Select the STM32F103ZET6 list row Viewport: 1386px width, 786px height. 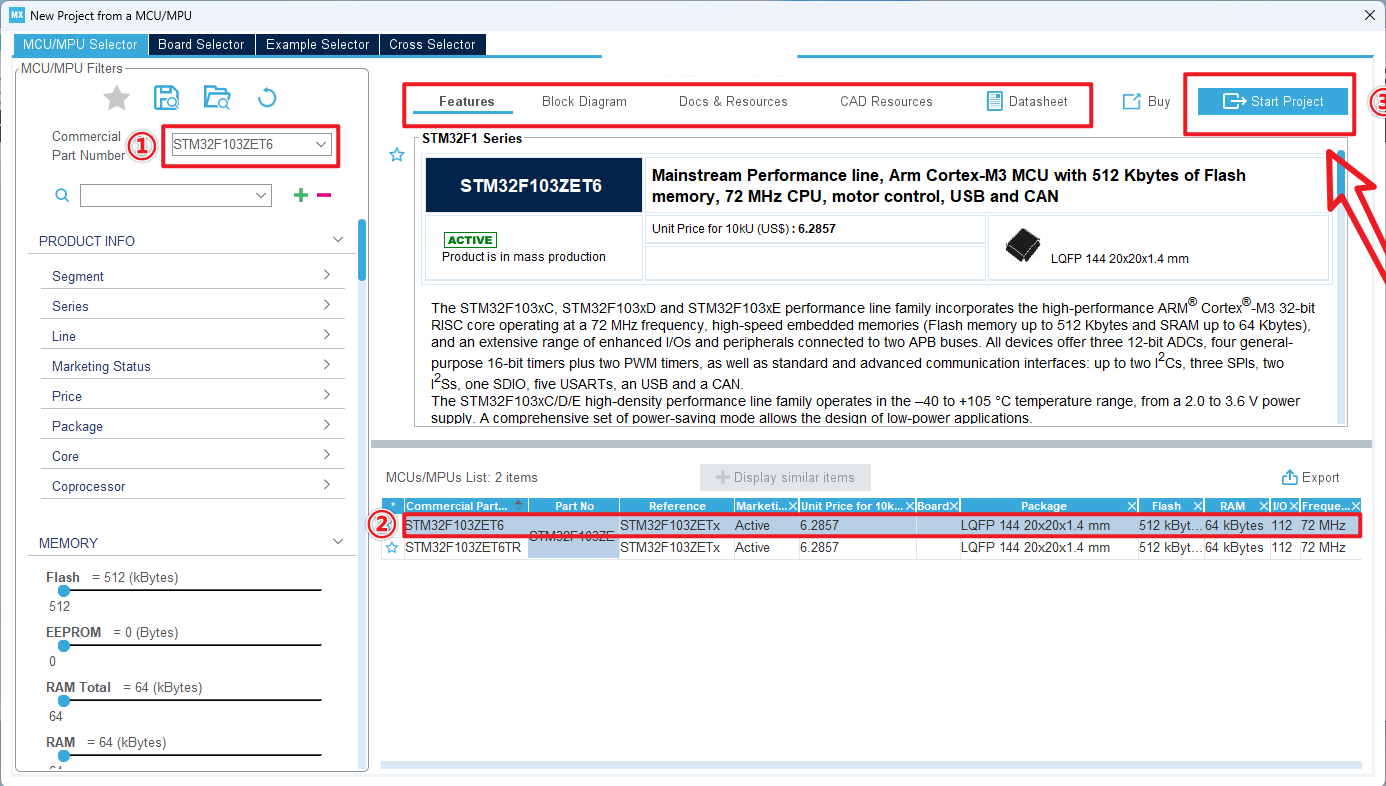click(871, 525)
